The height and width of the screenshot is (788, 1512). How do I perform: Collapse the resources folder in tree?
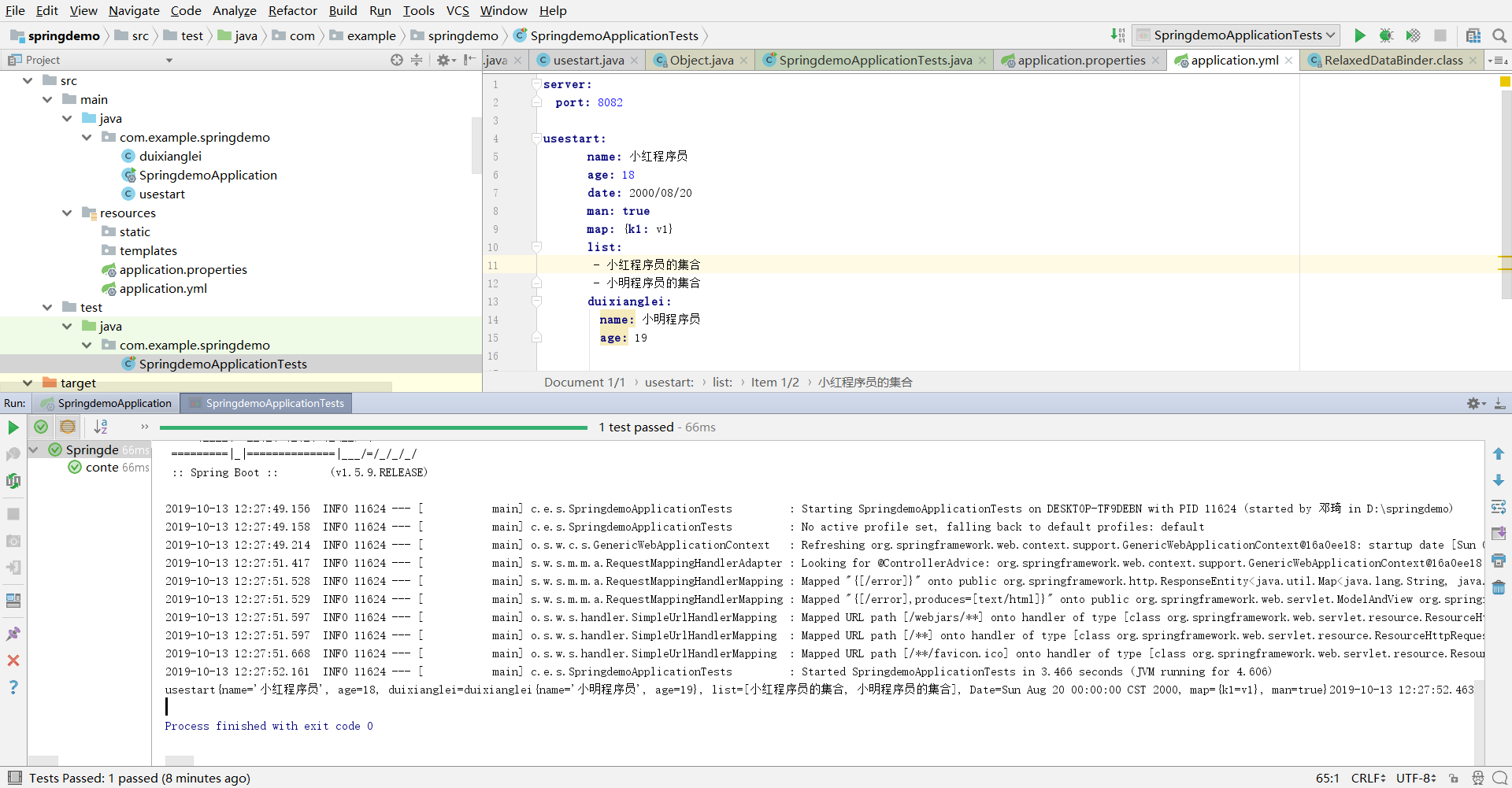[x=67, y=213]
